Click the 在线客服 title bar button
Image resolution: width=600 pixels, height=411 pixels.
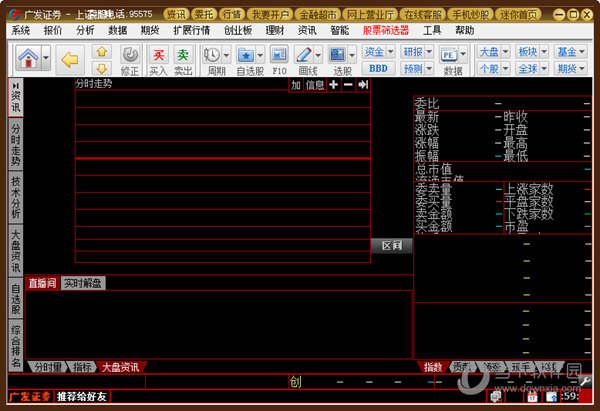(x=422, y=15)
